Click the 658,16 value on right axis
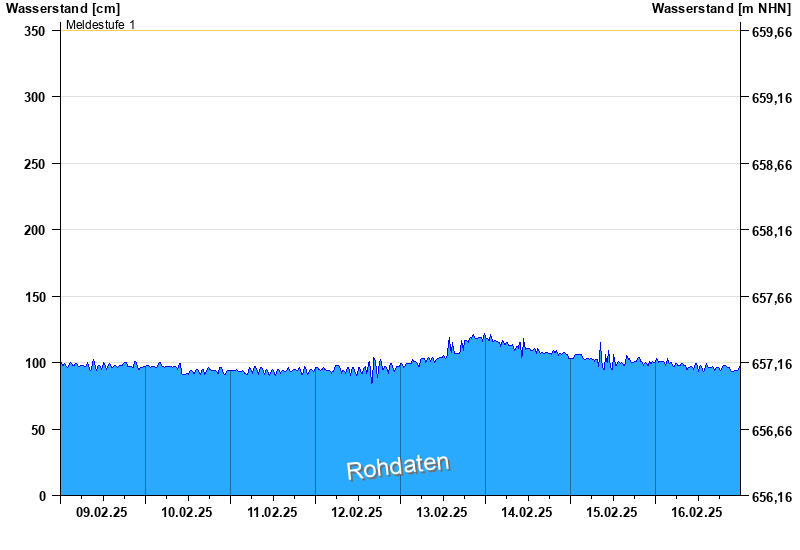Image resolution: width=800 pixels, height=550 pixels. click(x=772, y=231)
